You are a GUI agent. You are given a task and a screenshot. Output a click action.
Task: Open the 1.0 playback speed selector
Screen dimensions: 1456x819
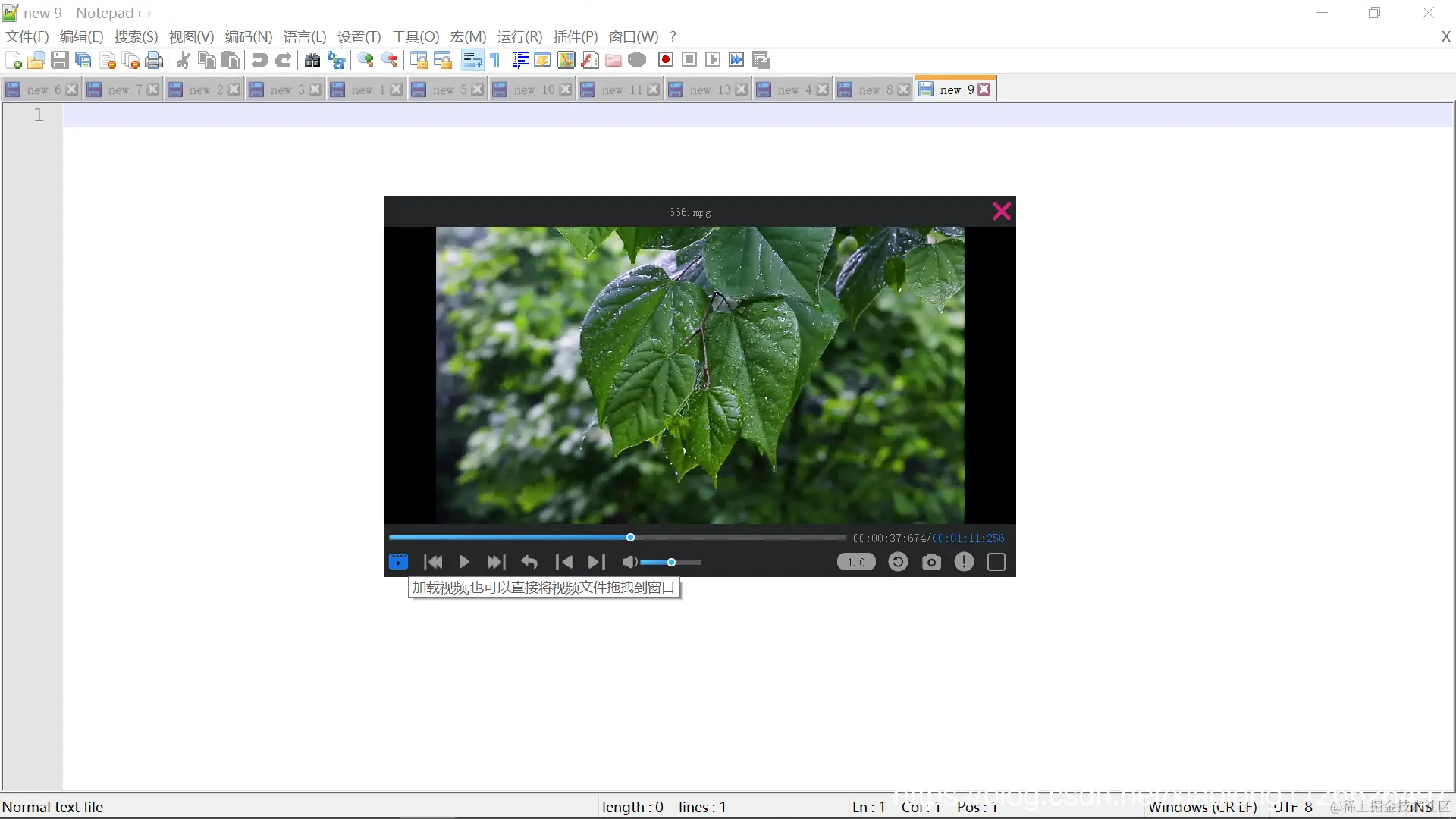pos(856,562)
